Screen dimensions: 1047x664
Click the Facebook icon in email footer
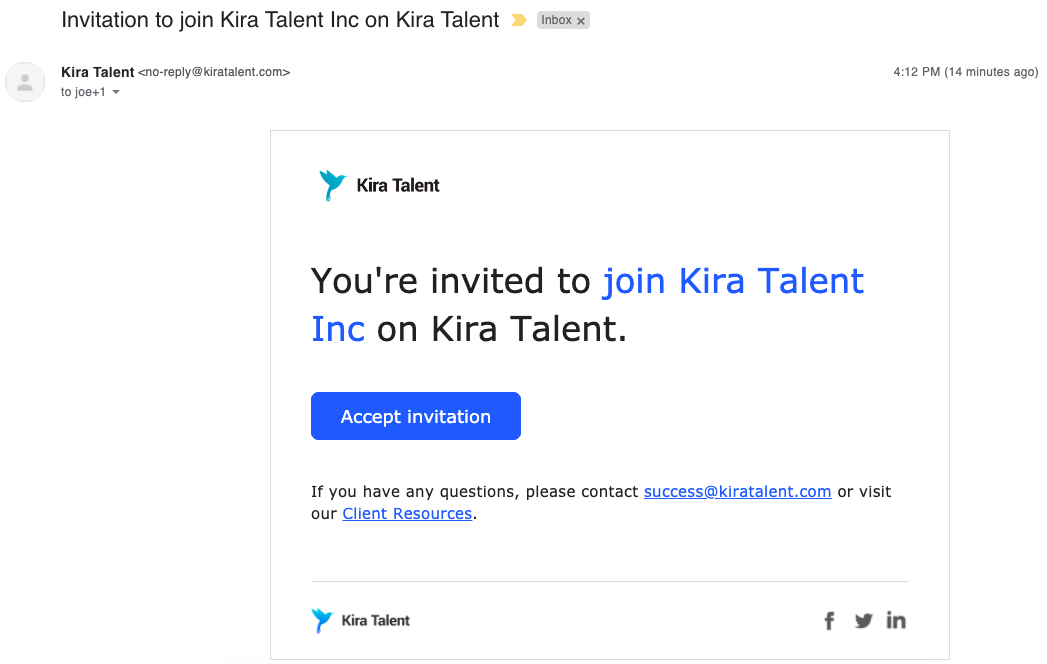829,621
